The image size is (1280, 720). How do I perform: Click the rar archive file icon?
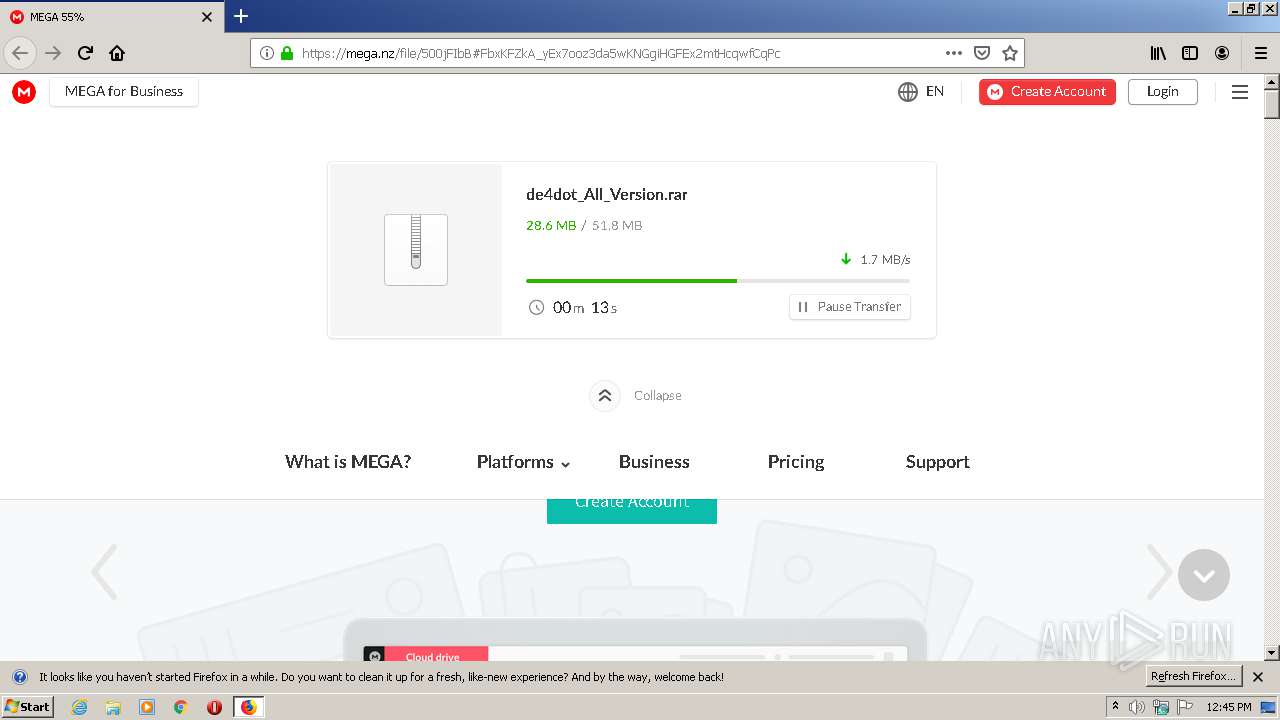pos(416,250)
